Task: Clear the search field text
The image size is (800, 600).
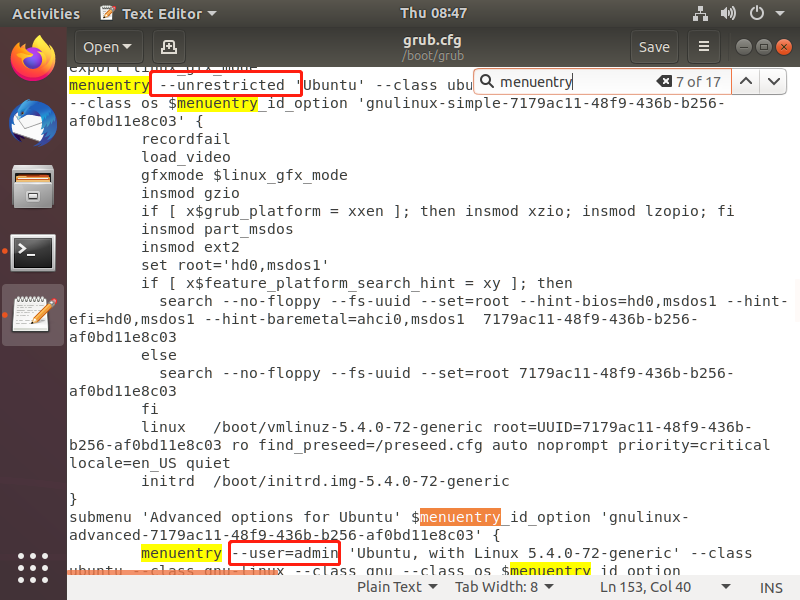Action: click(664, 81)
